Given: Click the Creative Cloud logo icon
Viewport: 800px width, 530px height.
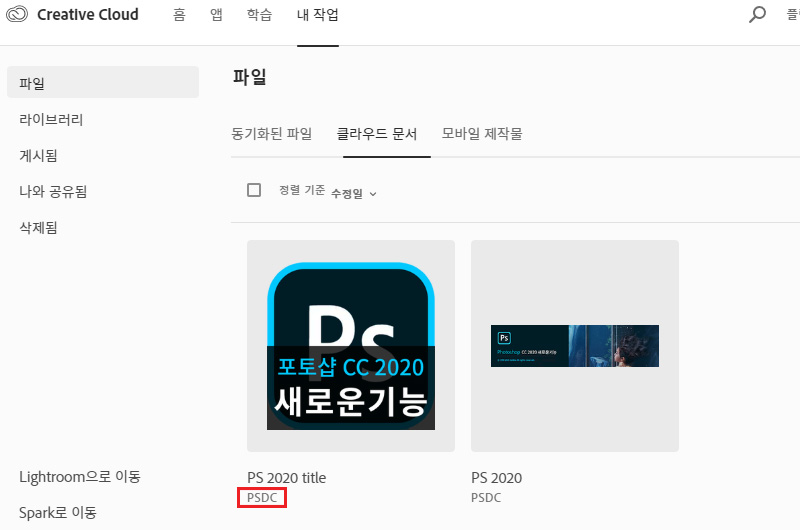Looking at the screenshot, I should click(x=17, y=14).
